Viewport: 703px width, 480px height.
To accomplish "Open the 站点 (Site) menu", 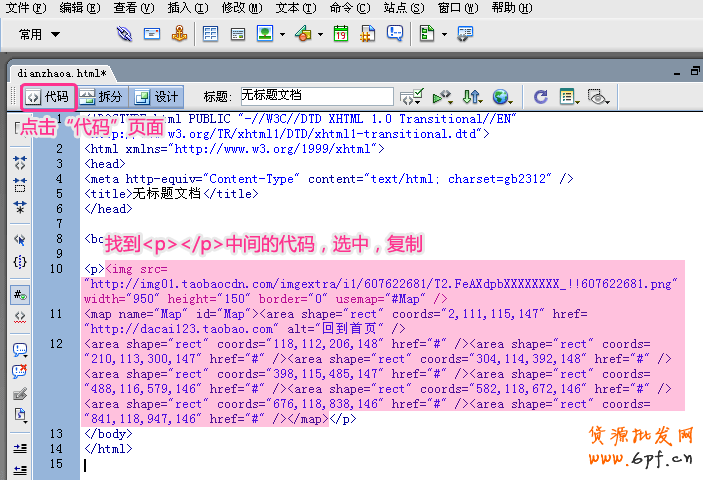I will click(x=401, y=8).
